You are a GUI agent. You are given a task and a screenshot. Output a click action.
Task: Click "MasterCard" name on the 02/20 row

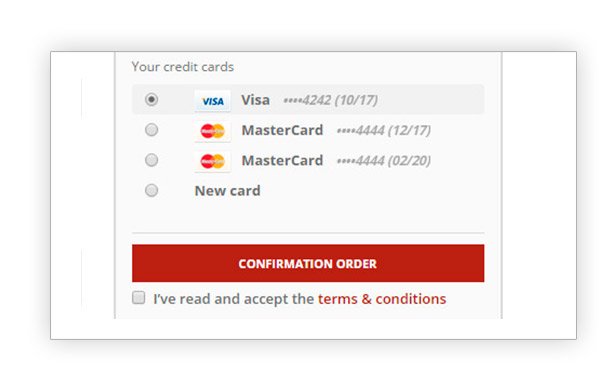click(x=282, y=160)
